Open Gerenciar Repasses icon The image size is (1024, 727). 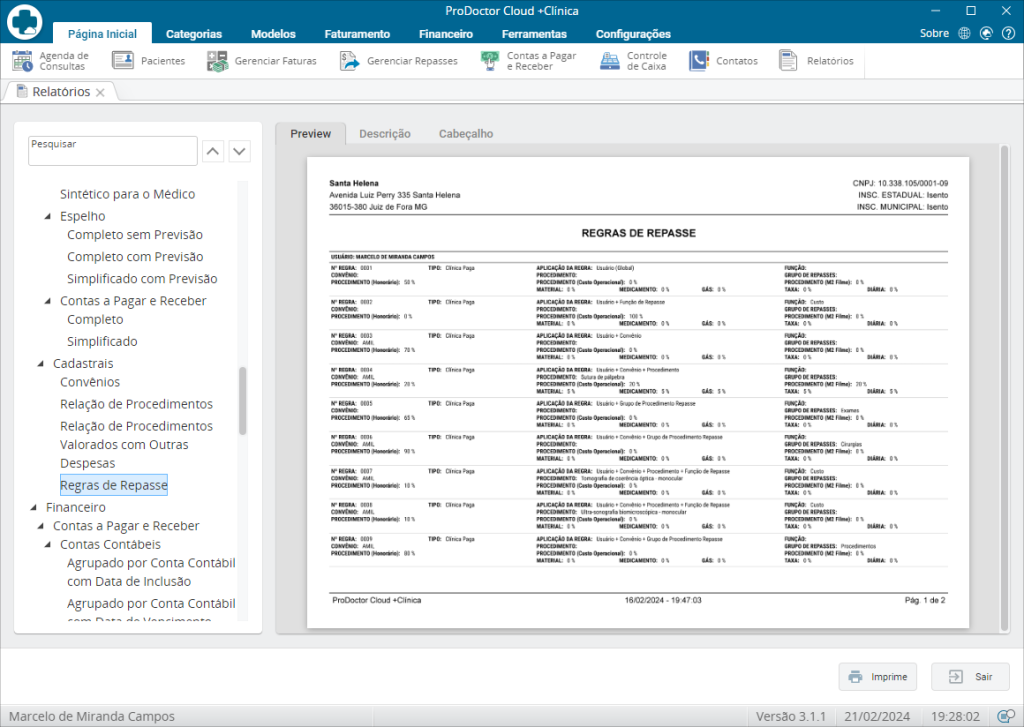349,61
